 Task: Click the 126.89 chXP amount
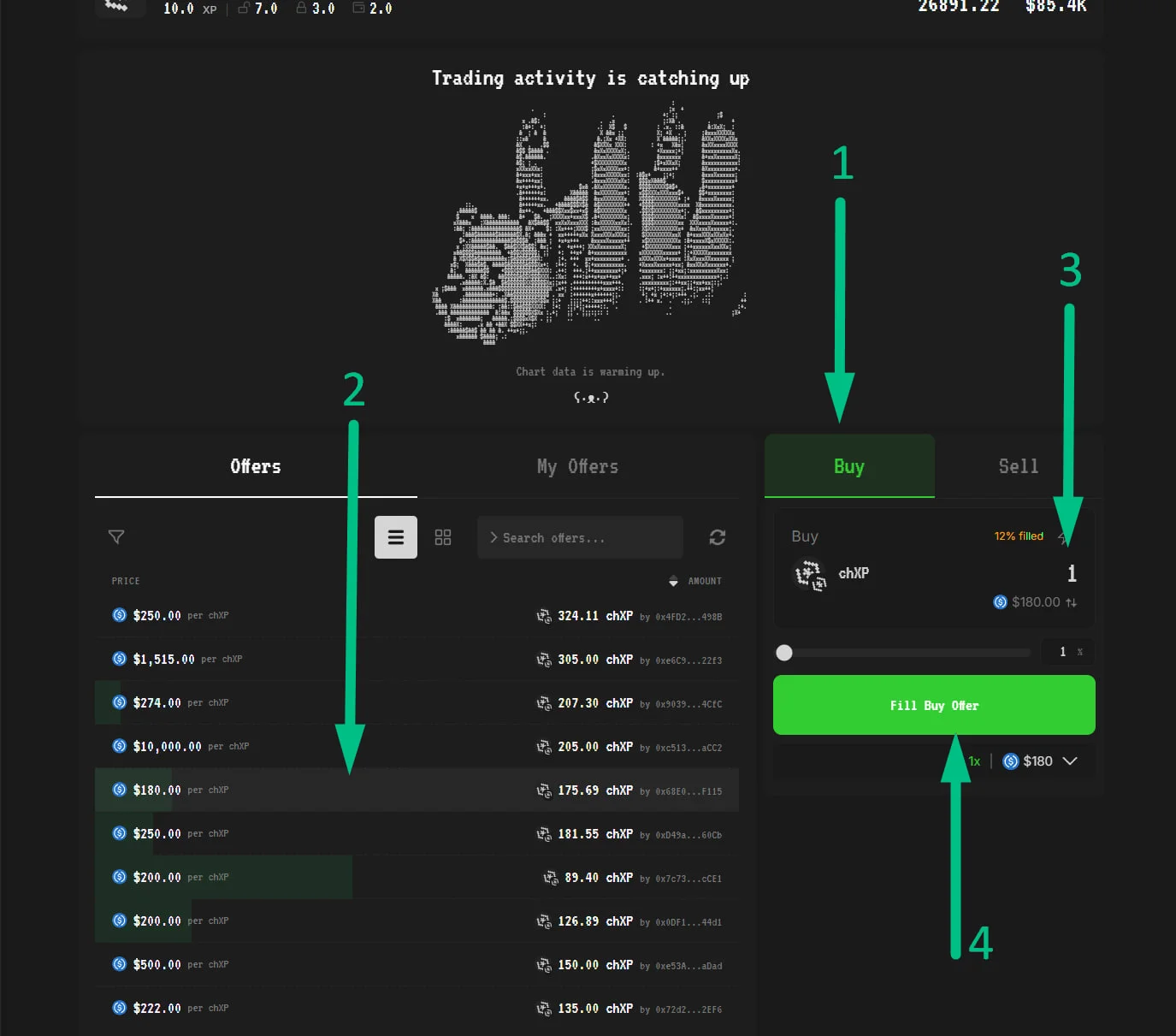click(x=595, y=921)
